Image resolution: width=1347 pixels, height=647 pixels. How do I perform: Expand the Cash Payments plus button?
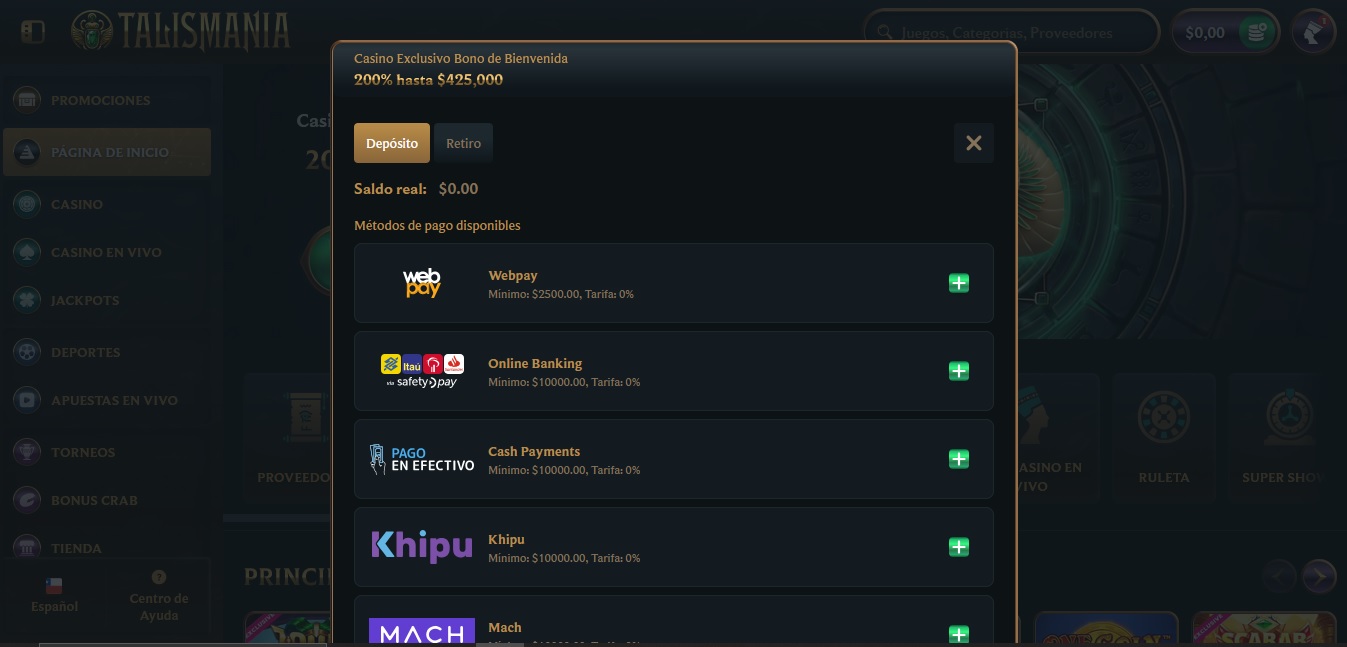(958, 459)
